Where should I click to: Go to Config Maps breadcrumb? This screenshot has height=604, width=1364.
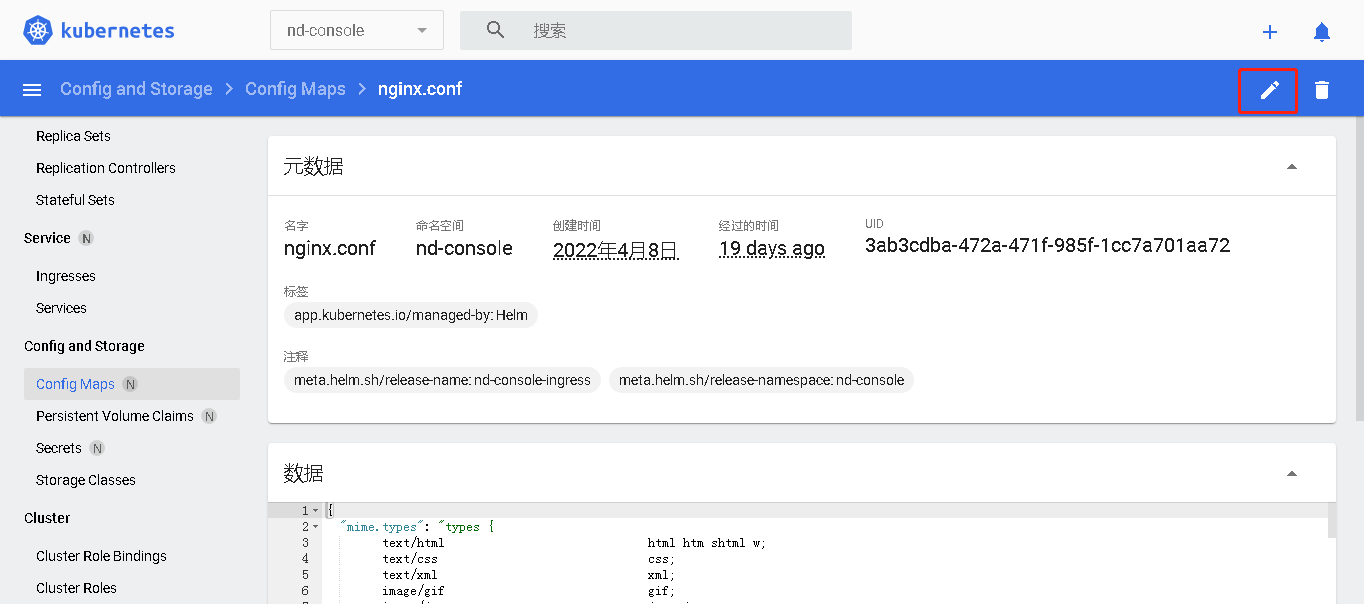tap(295, 89)
